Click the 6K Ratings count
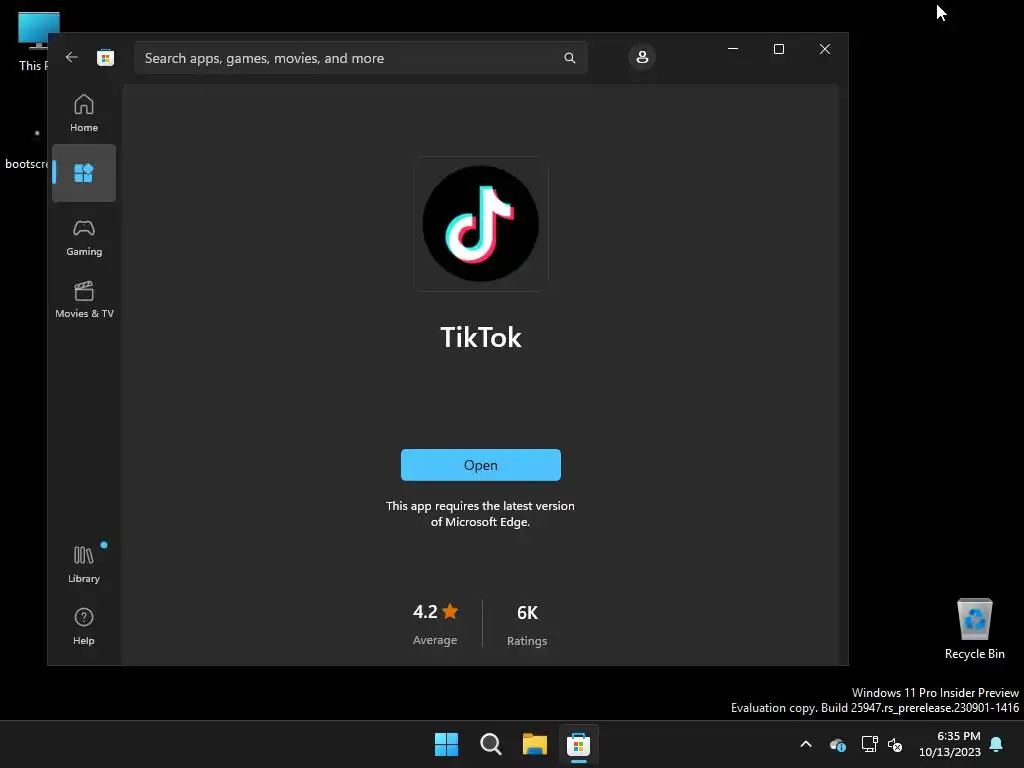Screen dimensions: 1024x768 coord(527,624)
